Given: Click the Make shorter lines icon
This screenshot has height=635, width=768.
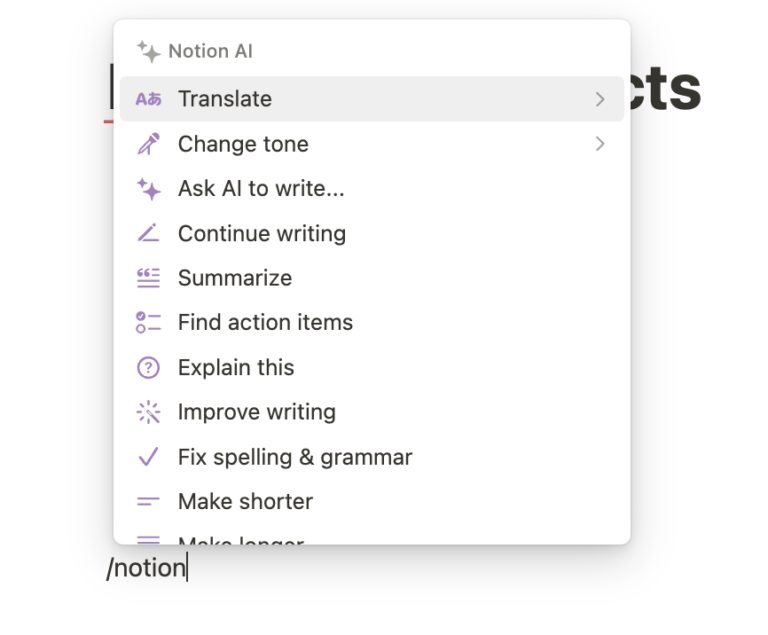Looking at the screenshot, I should click(x=148, y=501).
